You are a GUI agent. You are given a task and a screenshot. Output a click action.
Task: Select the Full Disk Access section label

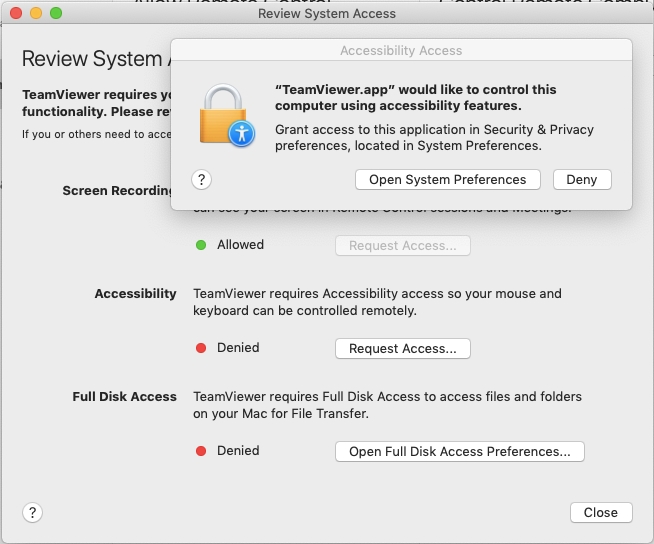124,397
